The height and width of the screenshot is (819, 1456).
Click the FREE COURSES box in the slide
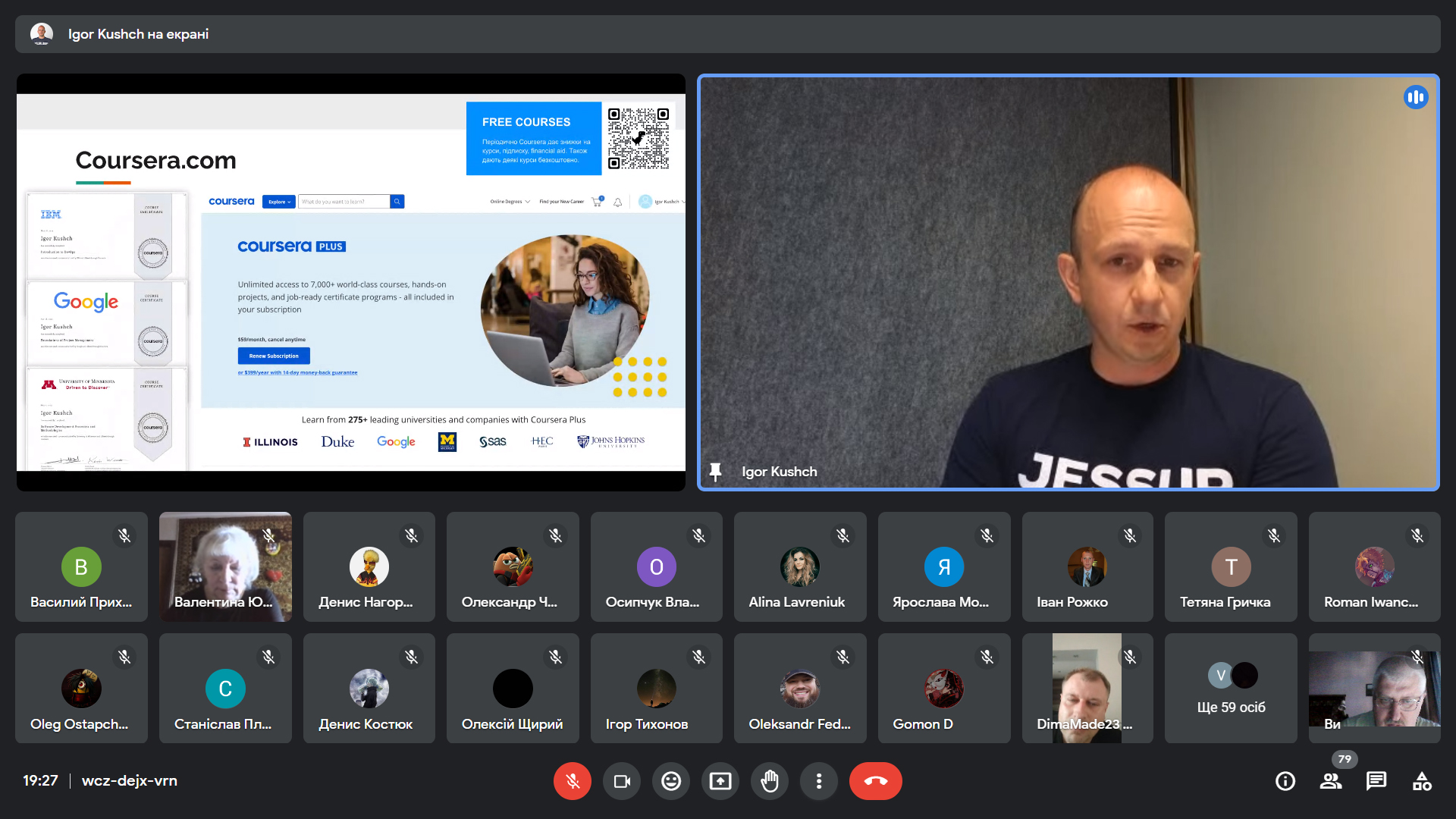click(534, 139)
